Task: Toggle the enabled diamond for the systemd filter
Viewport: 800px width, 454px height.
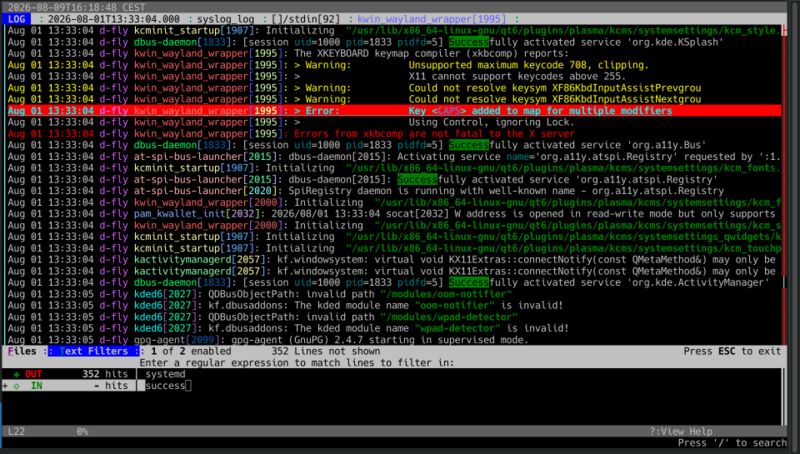Action: click(17, 374)
